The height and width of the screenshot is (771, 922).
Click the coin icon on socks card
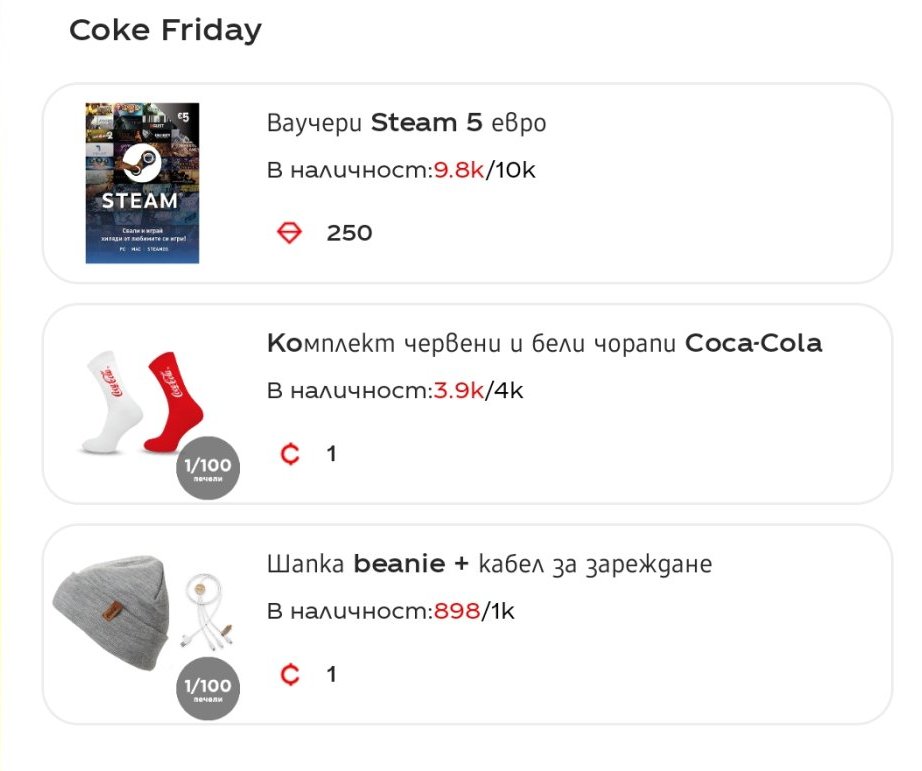pos(290,454)
